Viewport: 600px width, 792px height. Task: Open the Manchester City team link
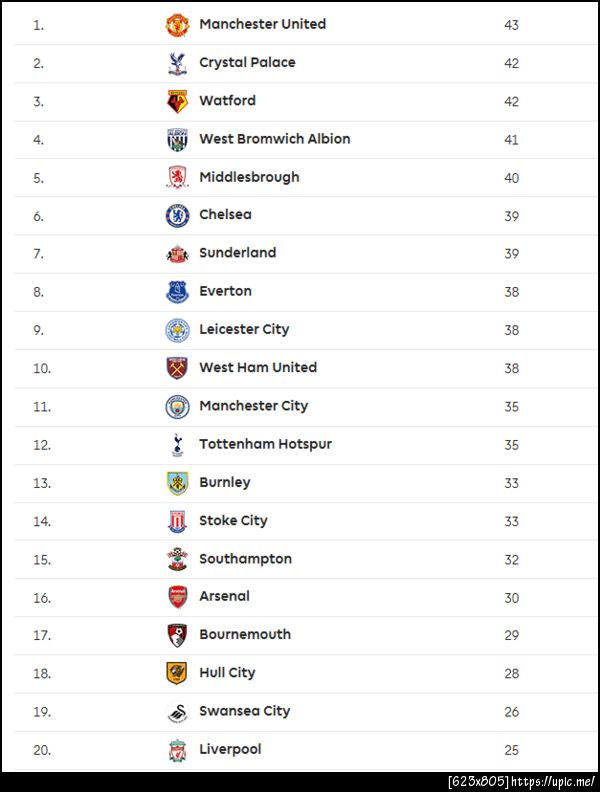click(x=253, y=406)
